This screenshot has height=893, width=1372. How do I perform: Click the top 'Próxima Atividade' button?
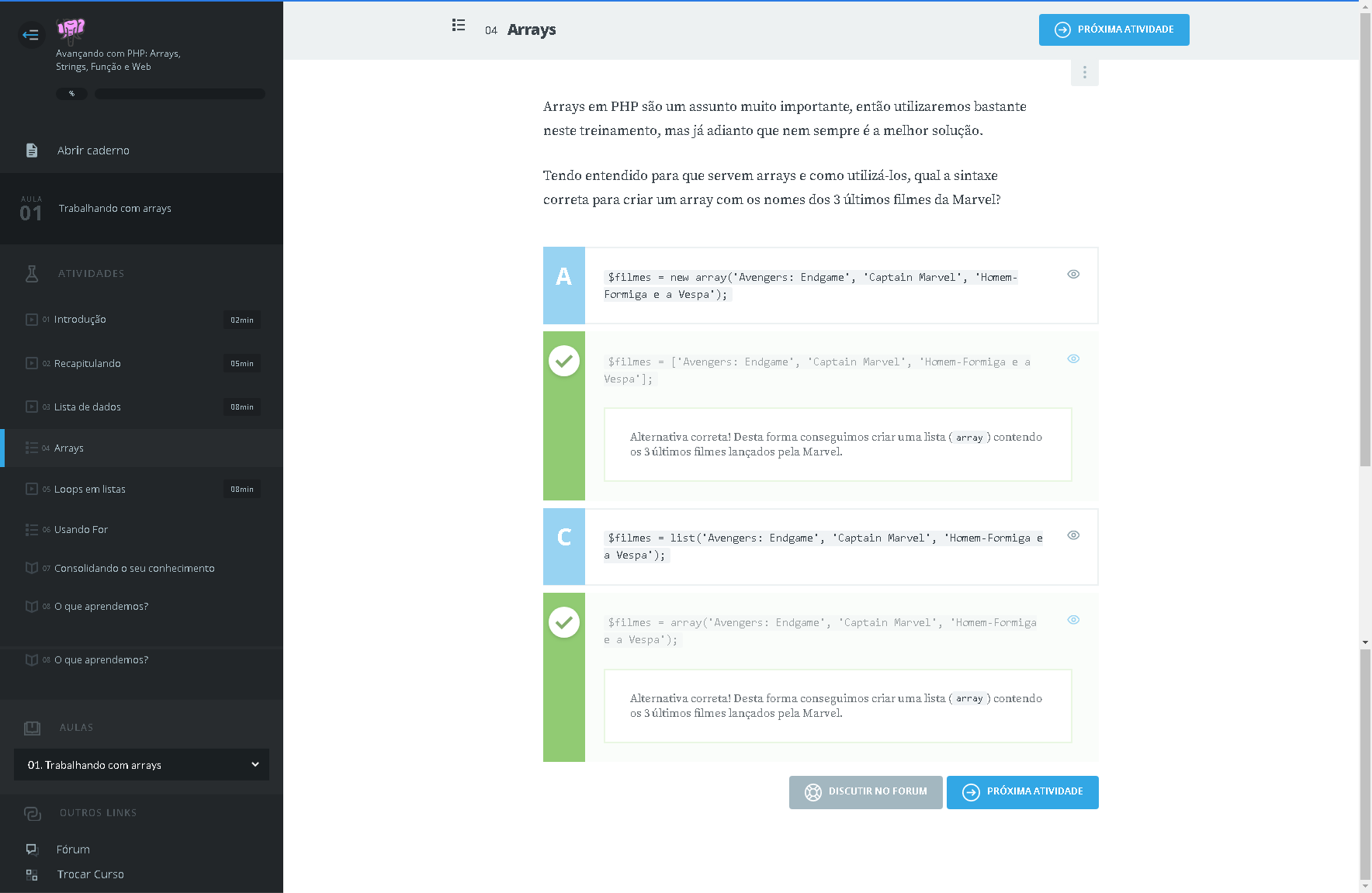point(1114,30)
